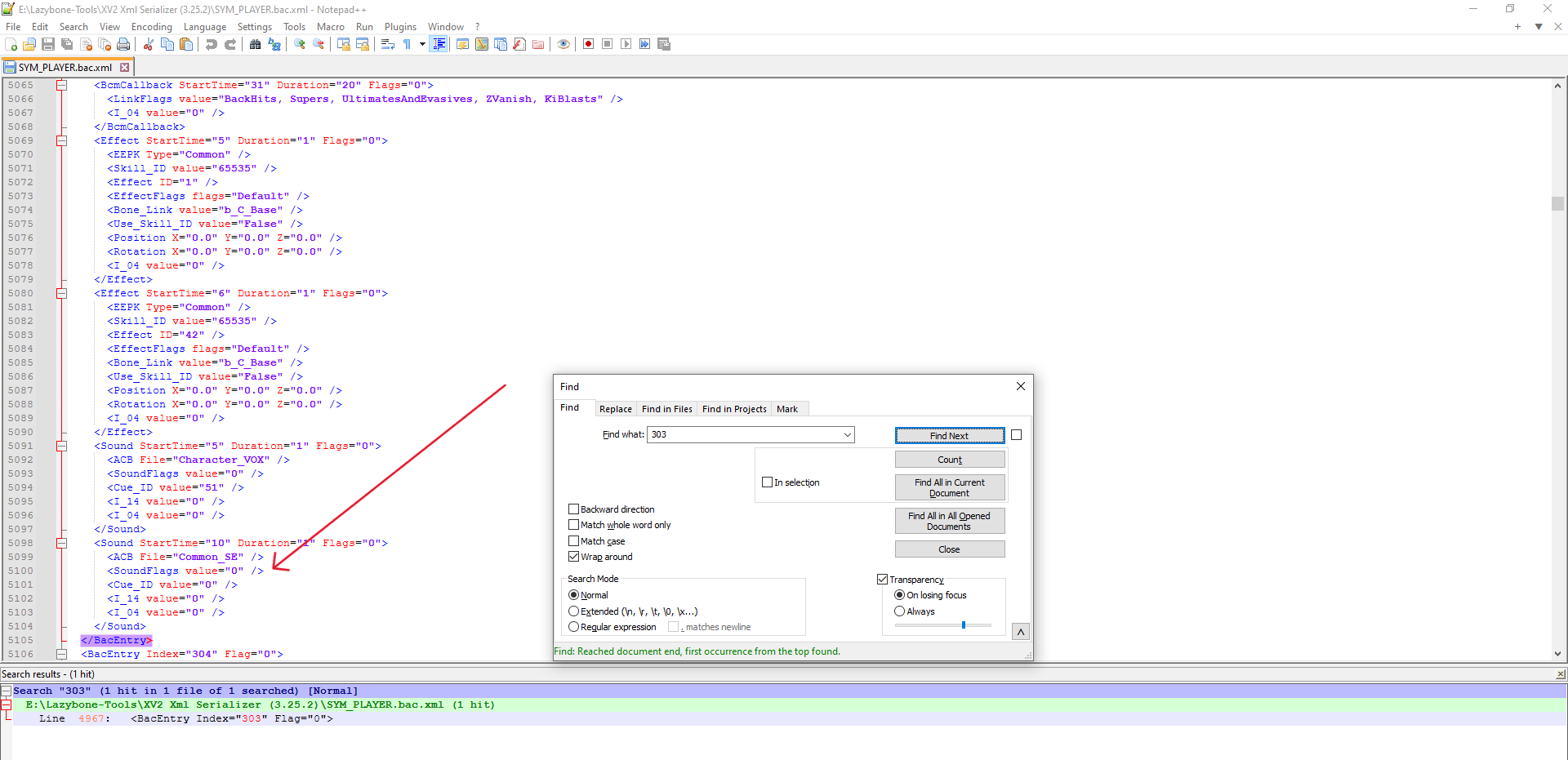Collapse the Search "303" results tree node

6,691
